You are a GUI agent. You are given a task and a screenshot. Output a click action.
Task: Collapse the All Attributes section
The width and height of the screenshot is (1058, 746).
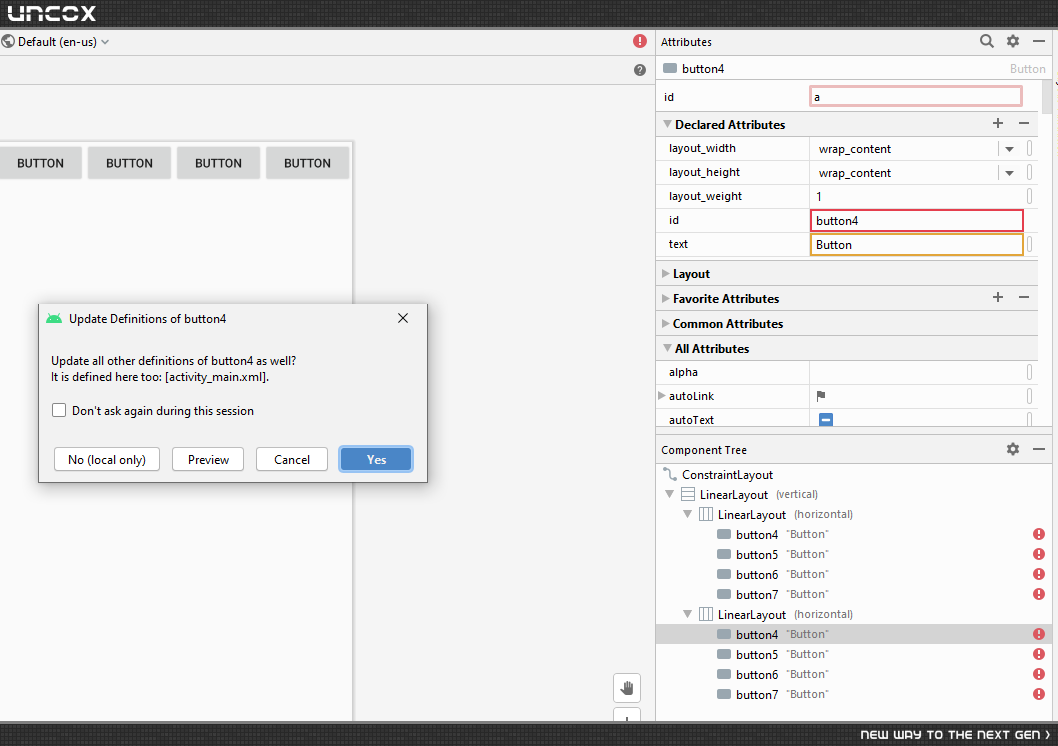tap(667, 348)
